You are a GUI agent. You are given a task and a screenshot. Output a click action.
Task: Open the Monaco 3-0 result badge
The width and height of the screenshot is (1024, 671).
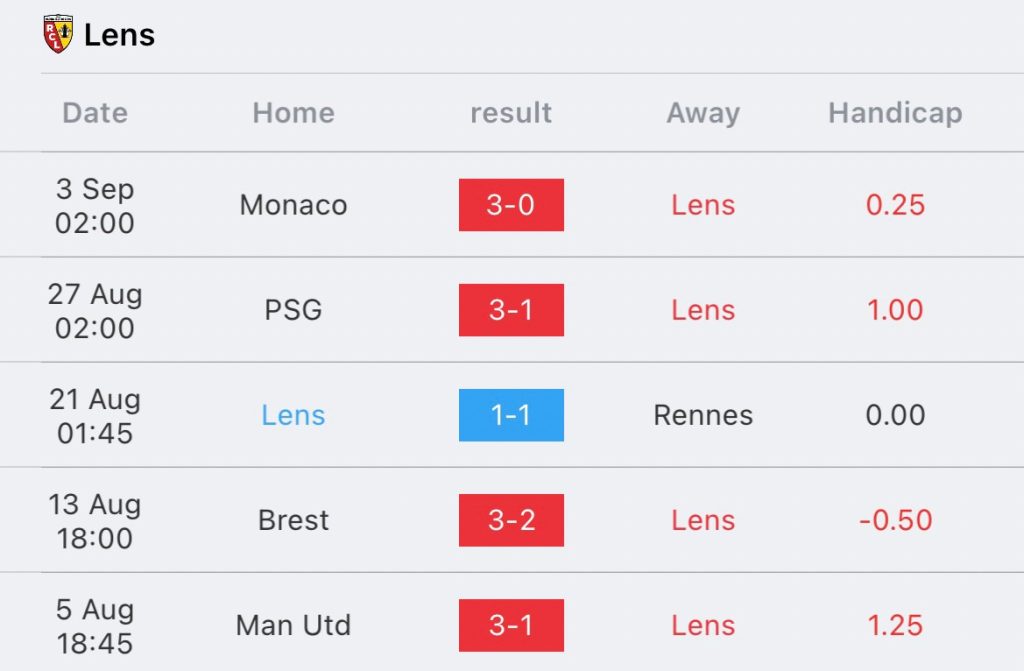pyautogui.click(x=511, y=205)
